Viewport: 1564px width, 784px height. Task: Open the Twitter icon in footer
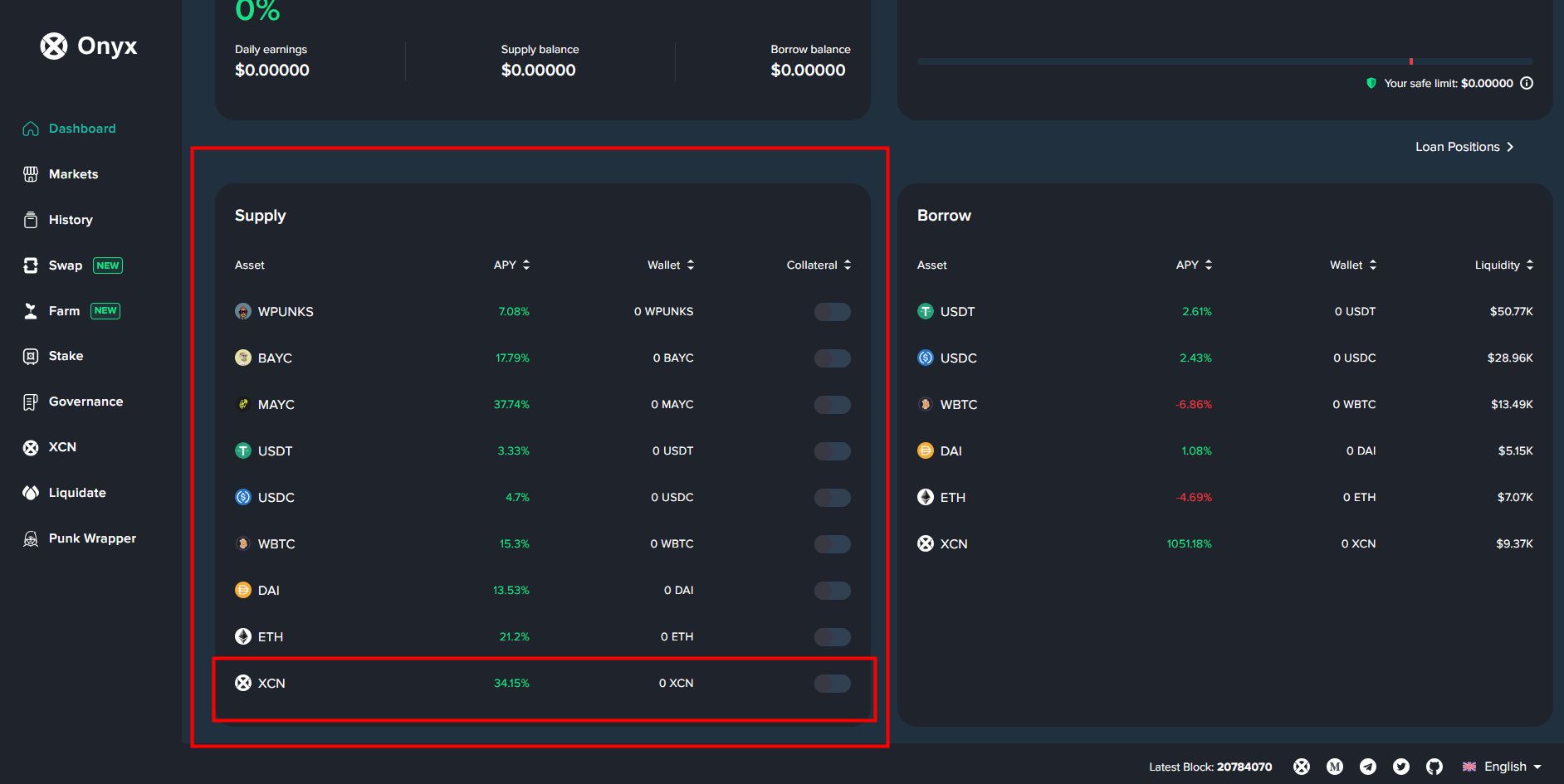[1401, 767]
